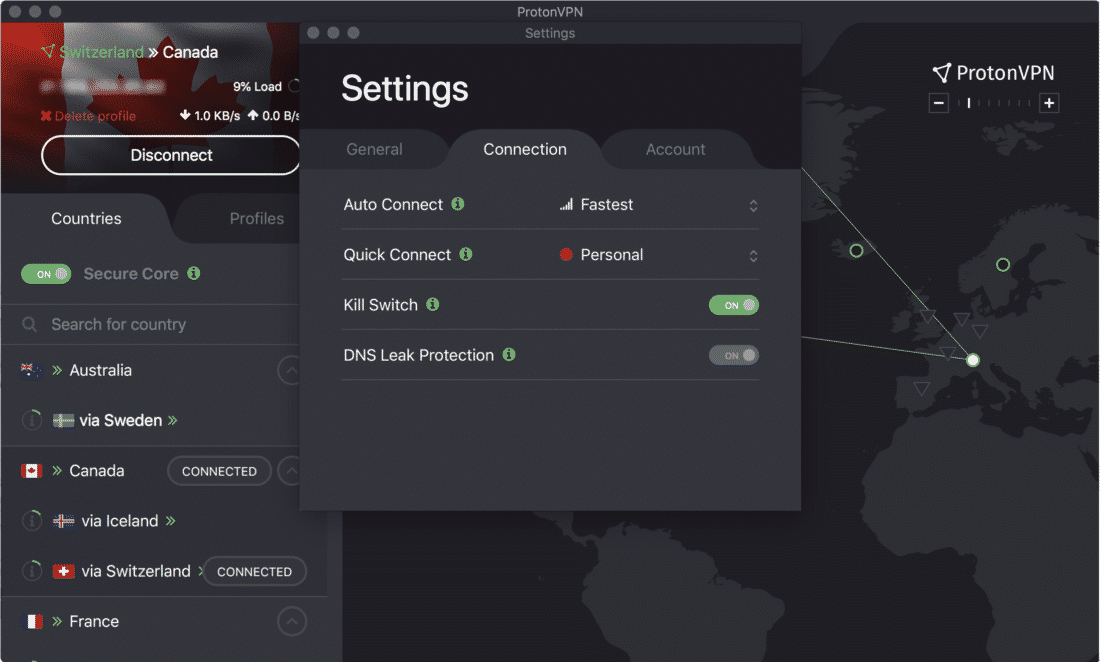This screenshot has width=1100, height=662.
Task: Click the connected Switzerland node on map
Action: pos(972,360)
